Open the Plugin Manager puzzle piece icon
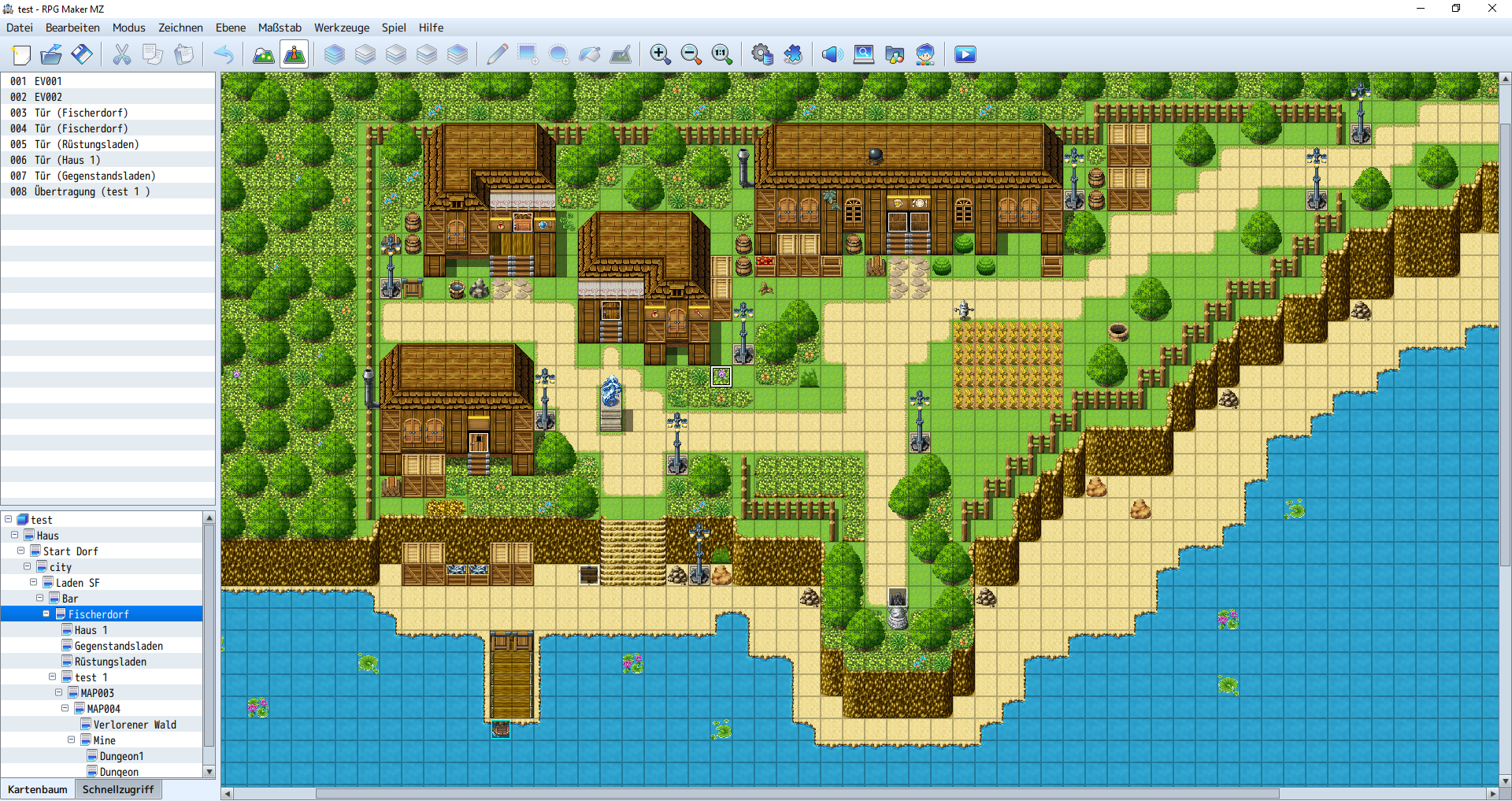 pos(793,54)
